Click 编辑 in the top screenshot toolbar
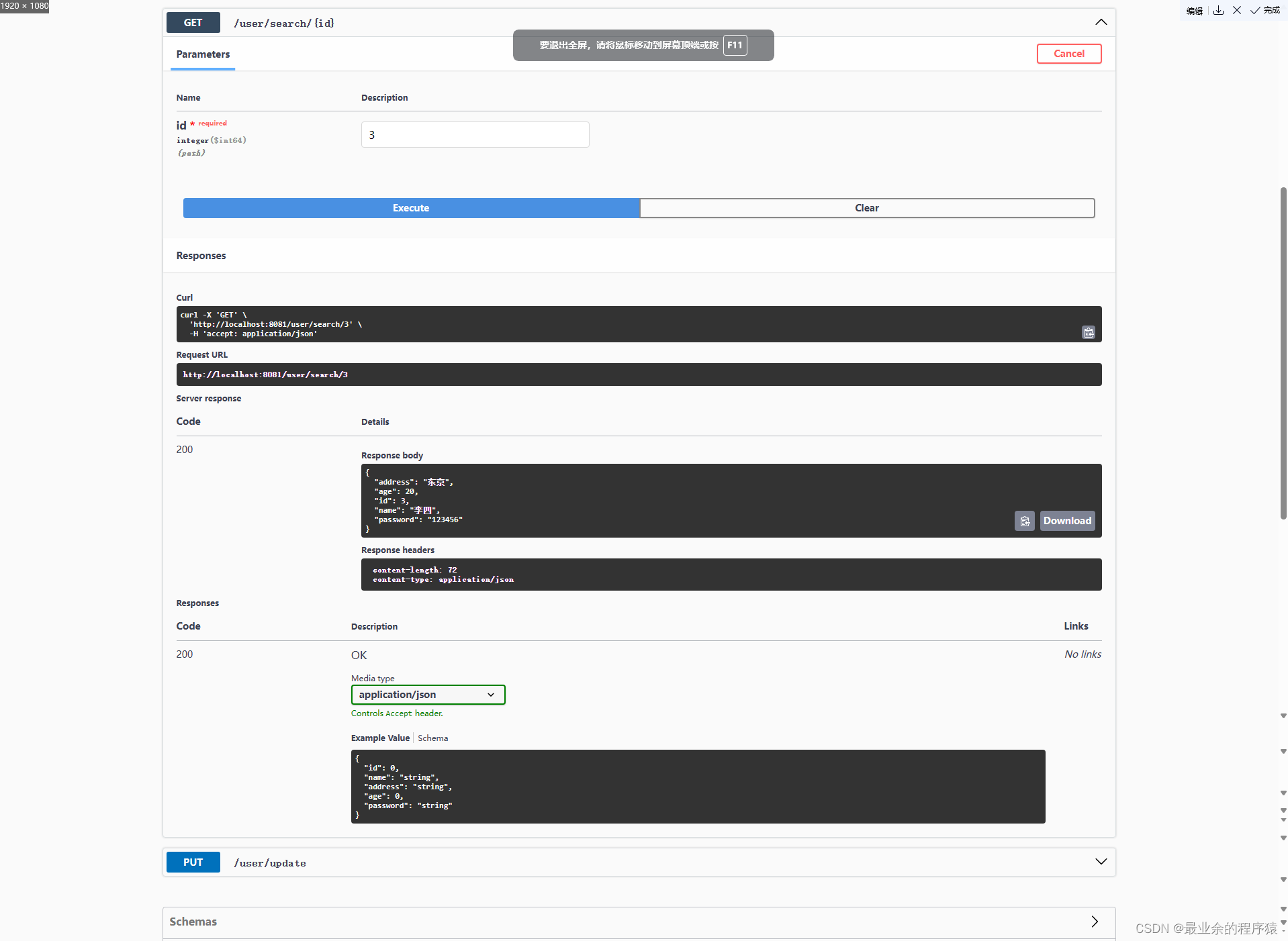The width and height of the screenshot is (1288, 941). 1194,11
